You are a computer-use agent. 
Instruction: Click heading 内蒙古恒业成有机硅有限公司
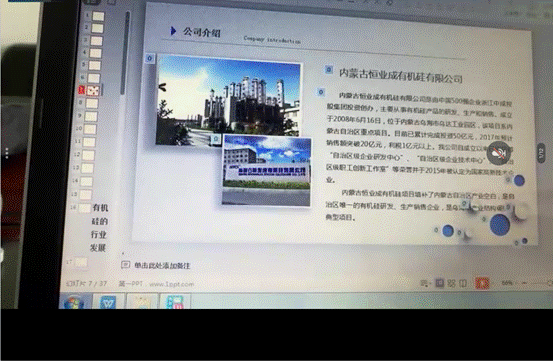click(401, 75)
